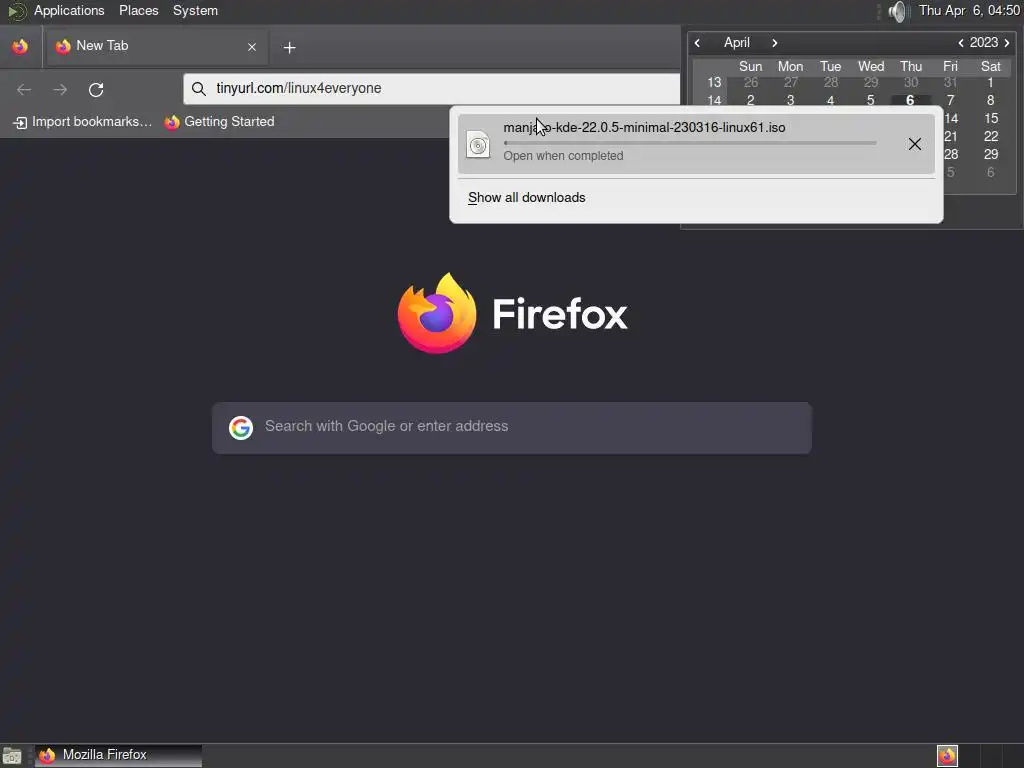Click the forward navigation arrow
Viewport: 1024px width, 768px height.
60,89
